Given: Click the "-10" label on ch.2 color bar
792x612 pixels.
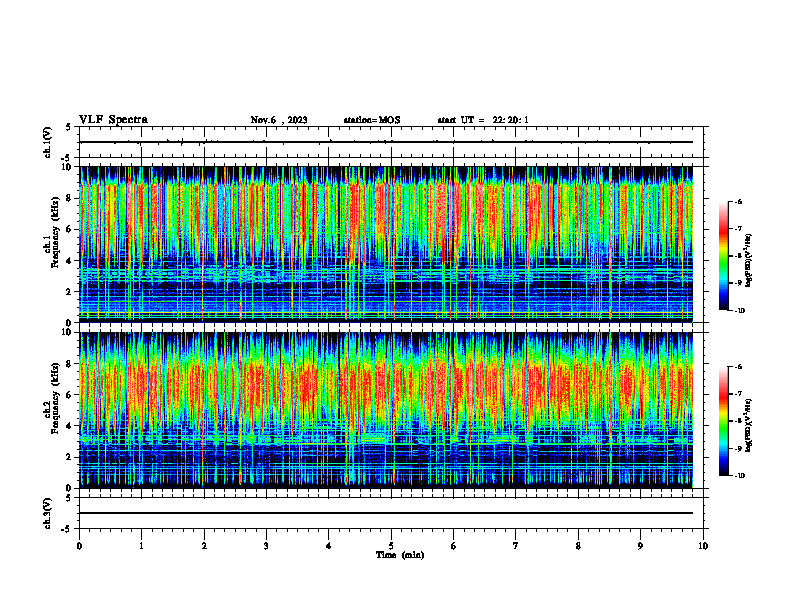Looking at the screenshot, I should (x=739, y=476).
